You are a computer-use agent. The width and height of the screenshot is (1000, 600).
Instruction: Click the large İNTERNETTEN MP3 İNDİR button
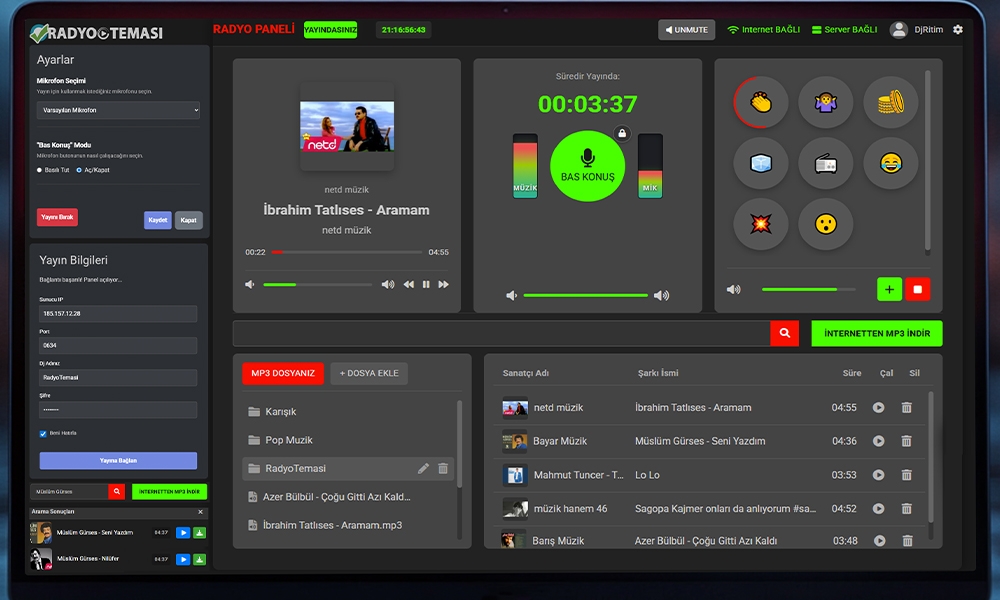[877, 333]
